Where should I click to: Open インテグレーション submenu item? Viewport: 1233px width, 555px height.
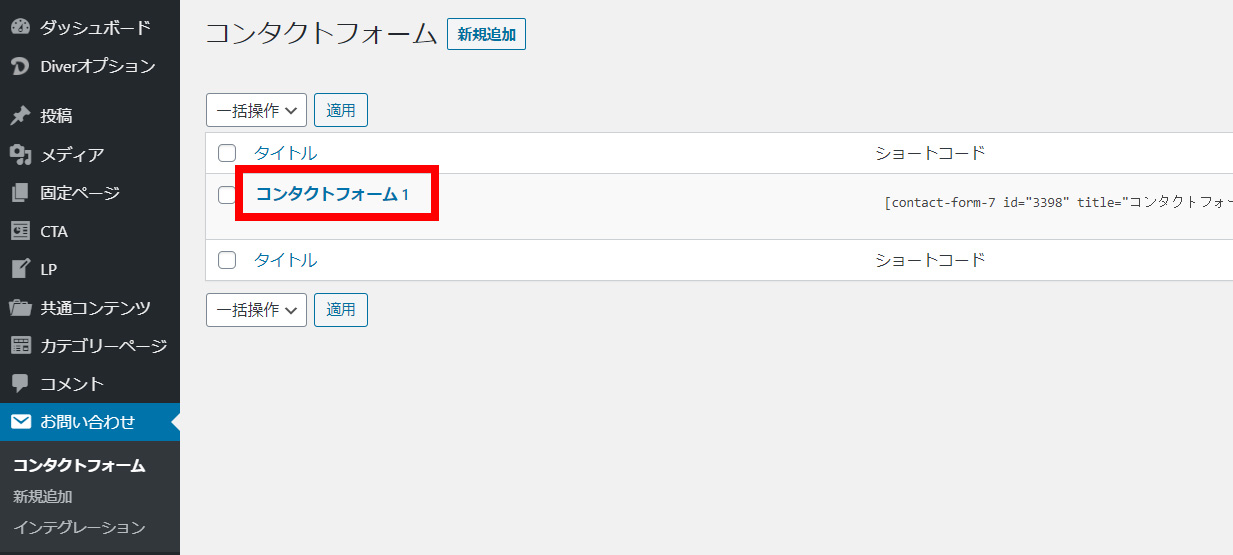79,527
